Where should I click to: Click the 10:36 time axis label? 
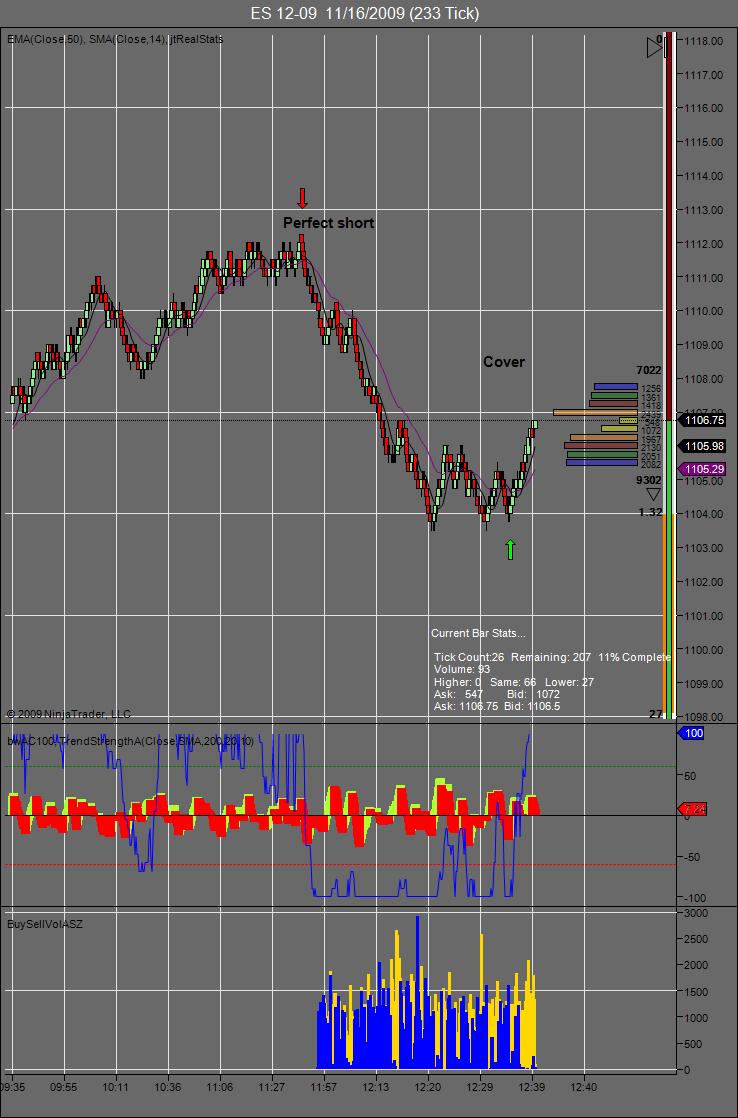tap(168, 1089)
